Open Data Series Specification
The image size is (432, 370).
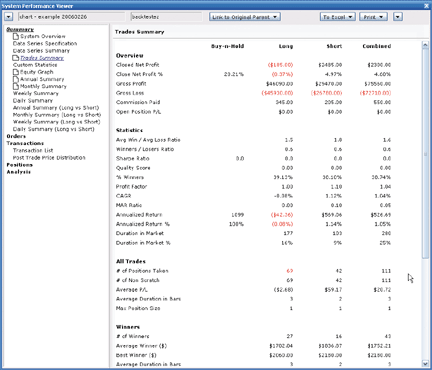(45, 43)
